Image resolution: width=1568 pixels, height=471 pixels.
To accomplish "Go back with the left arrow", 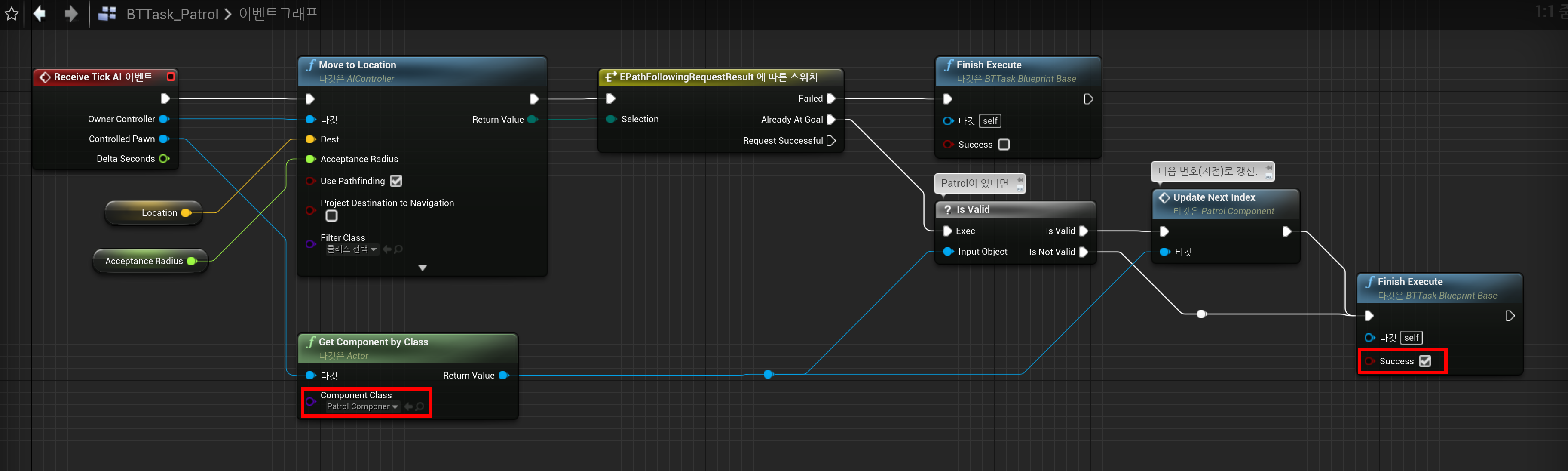I will tap(40, 13).
